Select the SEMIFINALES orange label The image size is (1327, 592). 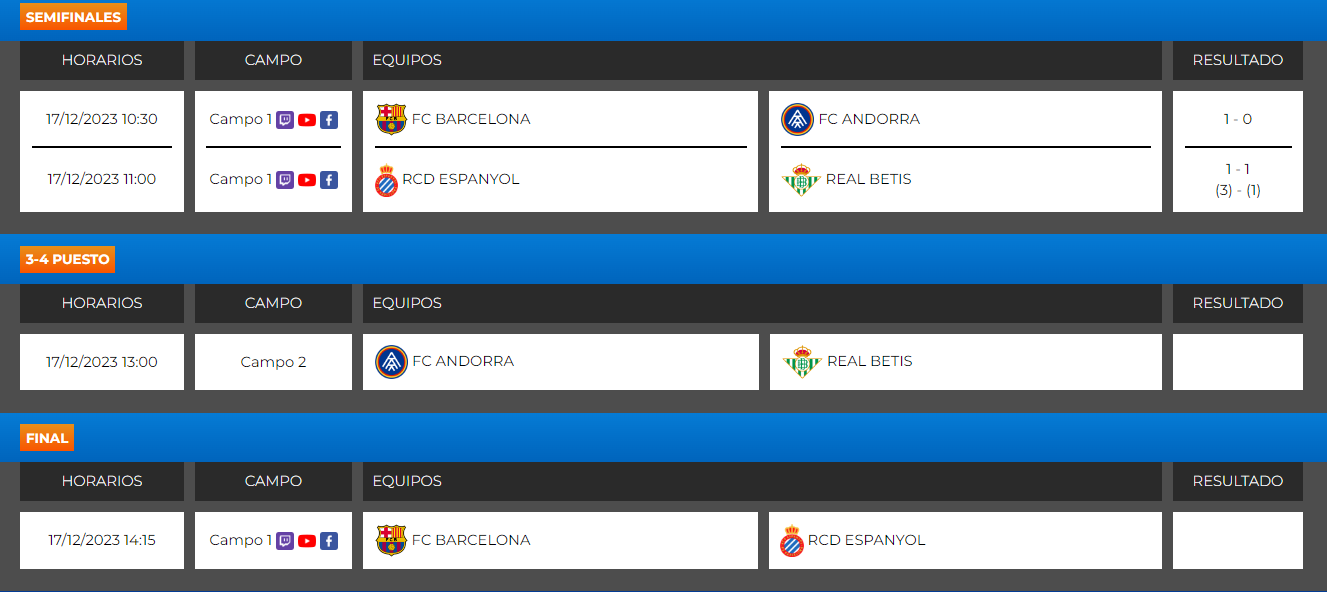click(73, 17)
